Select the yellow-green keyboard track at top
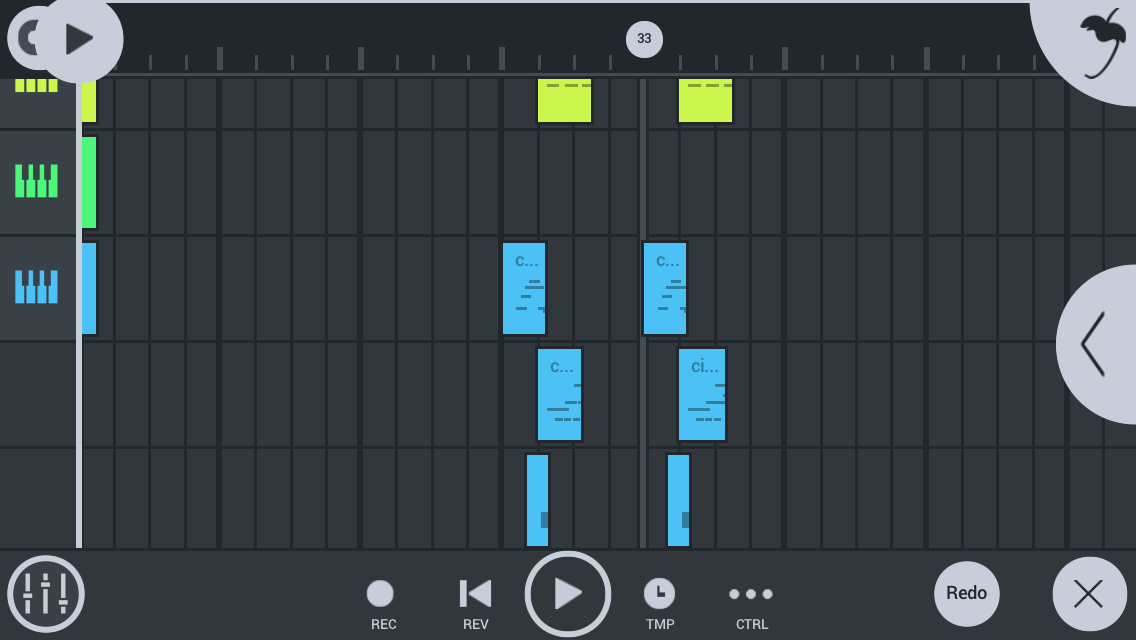The image size is (1136, 640). 37,90
